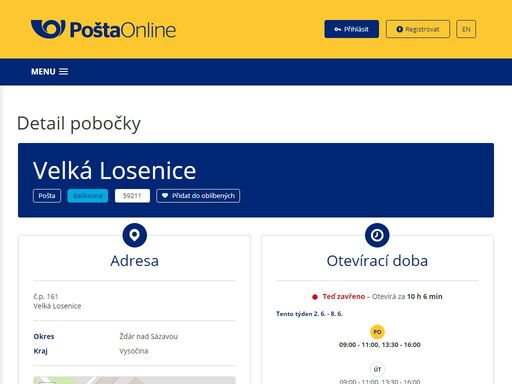Click the 59211 postal code tag
Image resolution: width=512 pixels, height=384 pixels.
(x=132, y=196)
